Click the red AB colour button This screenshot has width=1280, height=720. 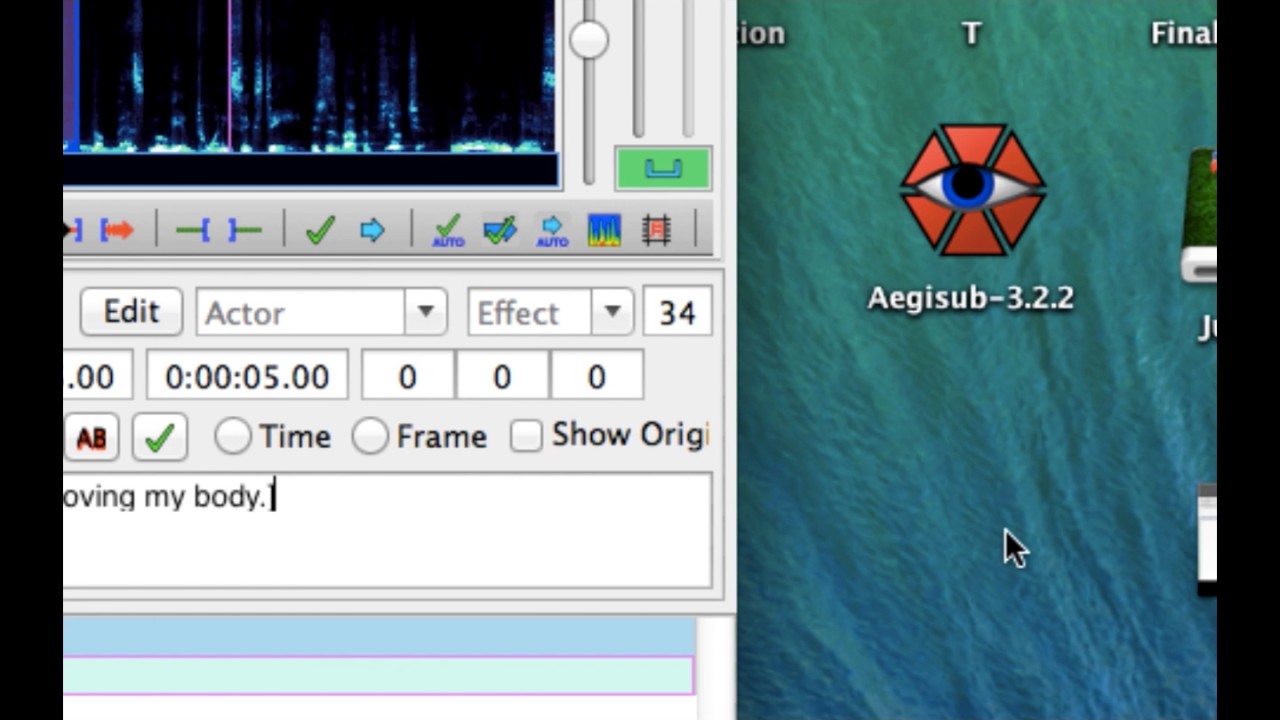91,437
